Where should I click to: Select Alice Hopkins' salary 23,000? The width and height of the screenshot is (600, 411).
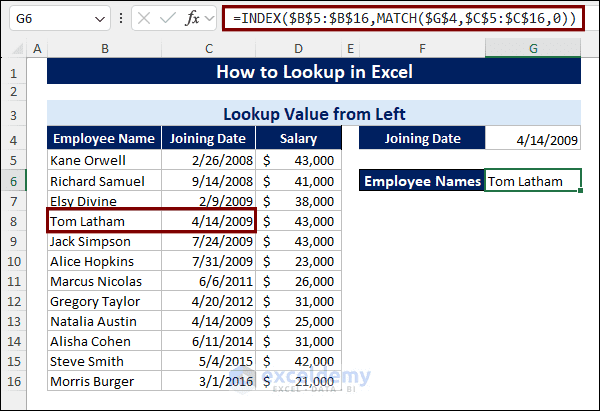pos(298,261)
